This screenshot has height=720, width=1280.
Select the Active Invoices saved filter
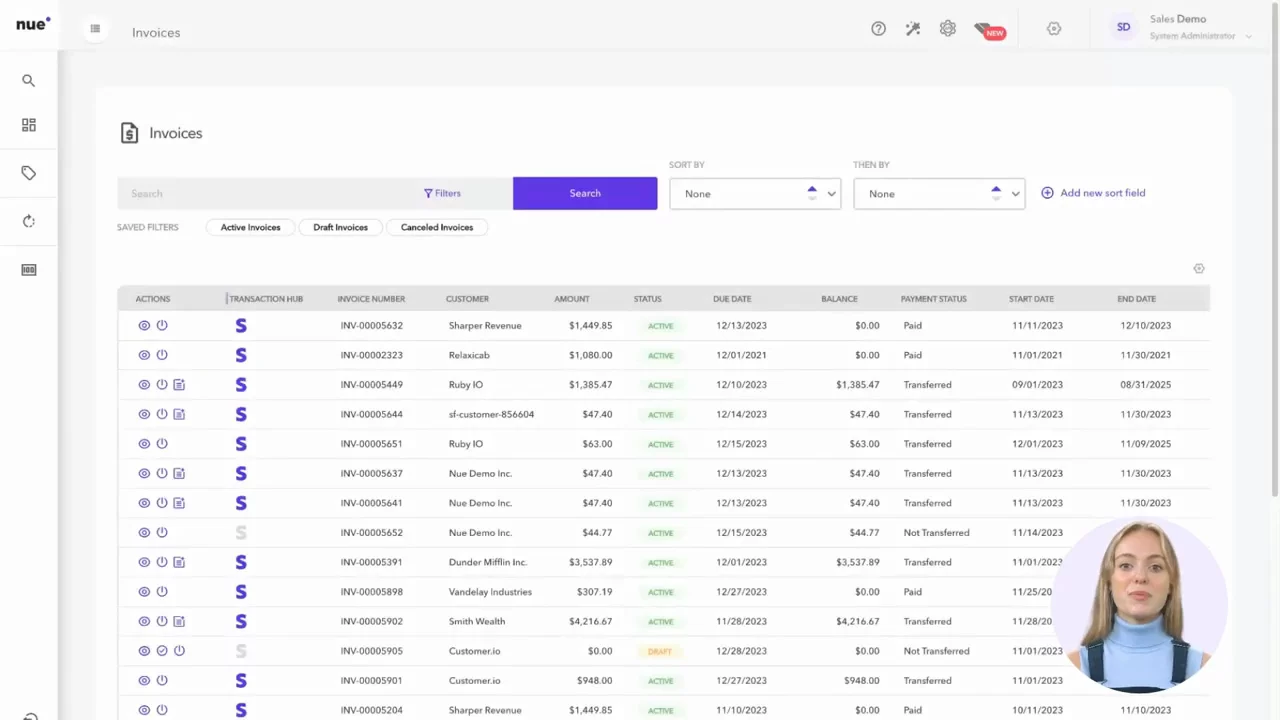250,227
